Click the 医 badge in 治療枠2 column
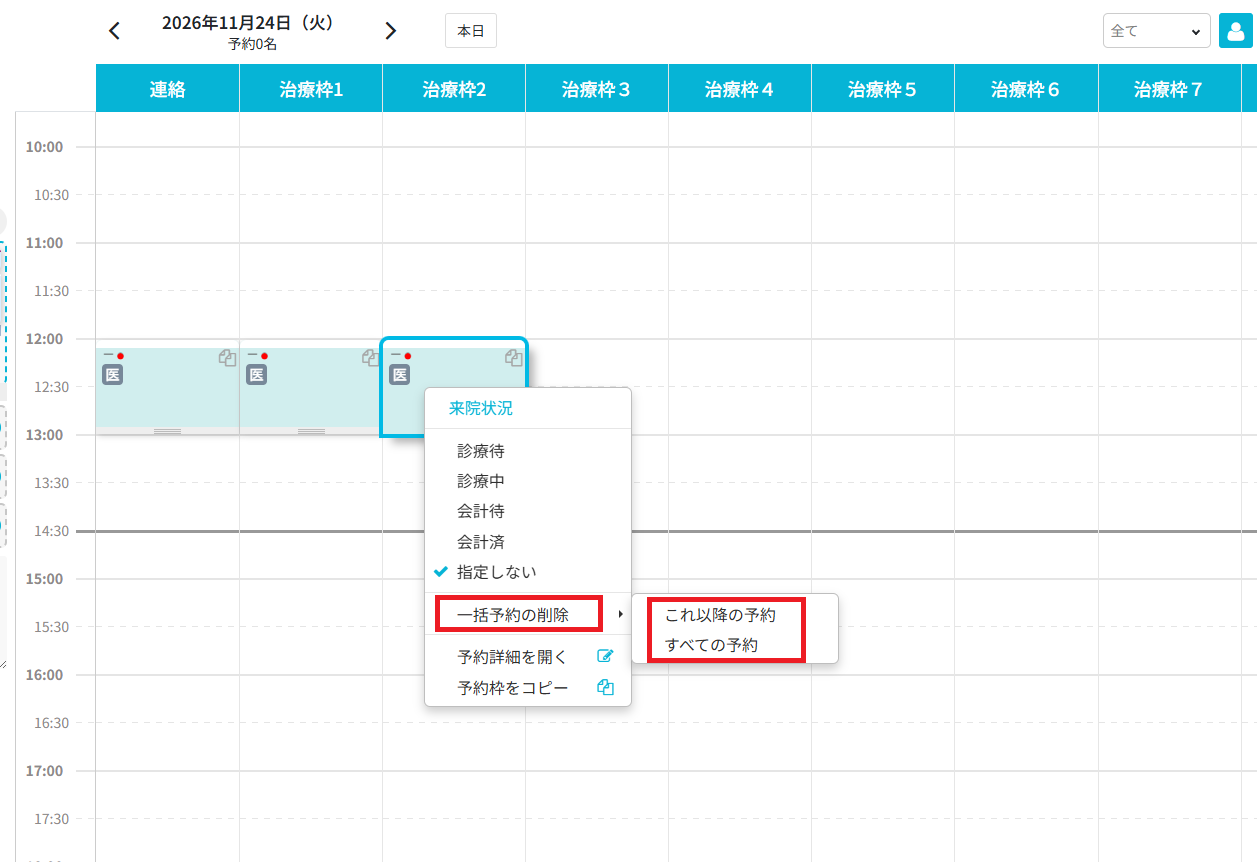This screenshot has height=862, width=1257. (x=400, y=375)
